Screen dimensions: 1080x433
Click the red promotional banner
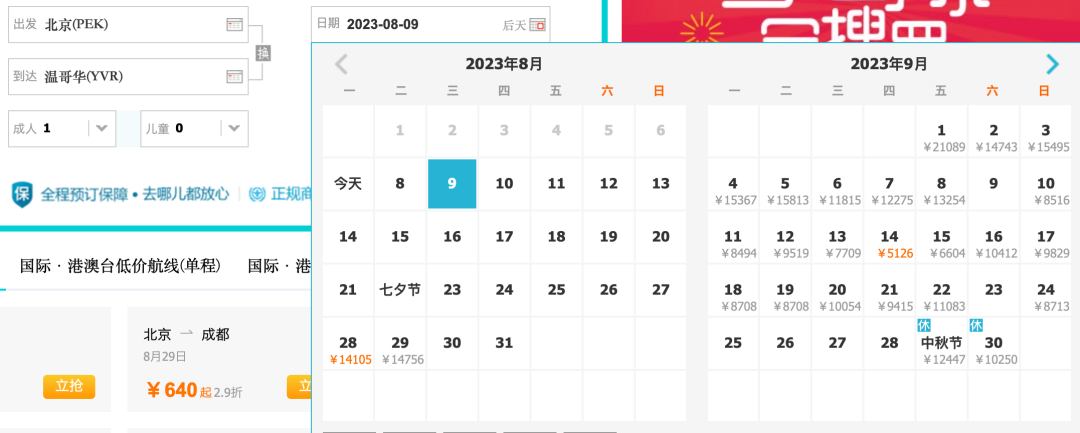[851, 21]
